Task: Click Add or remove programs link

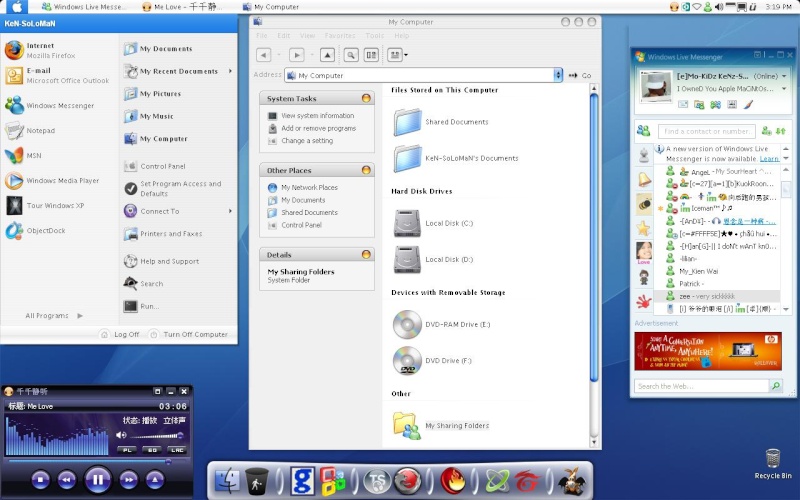Action: coord(318,128)
